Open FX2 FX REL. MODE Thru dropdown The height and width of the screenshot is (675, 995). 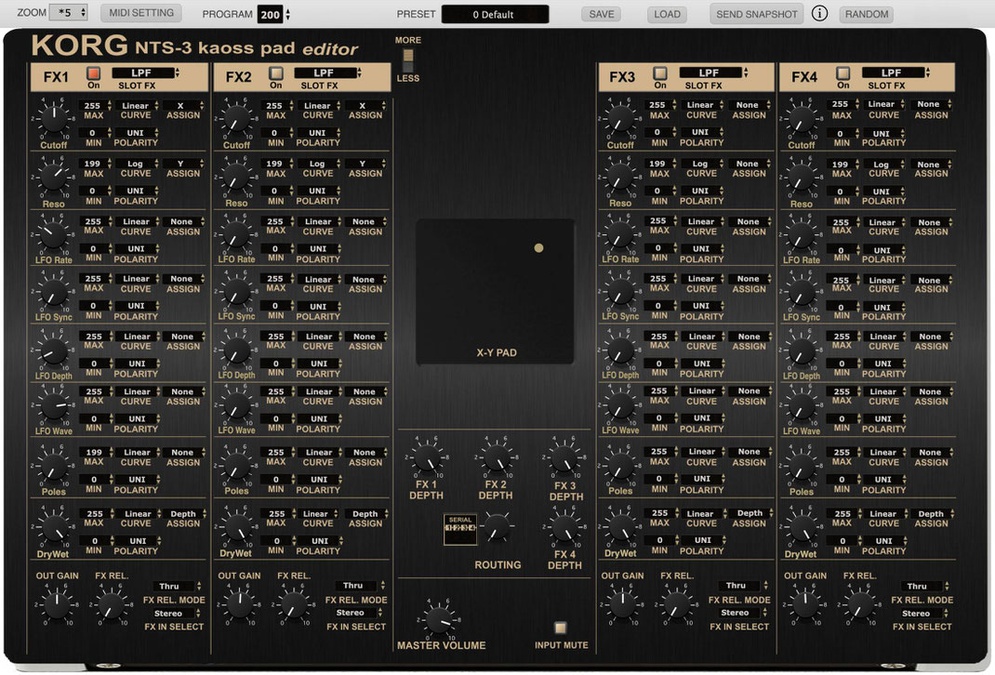tap(357, 586)
